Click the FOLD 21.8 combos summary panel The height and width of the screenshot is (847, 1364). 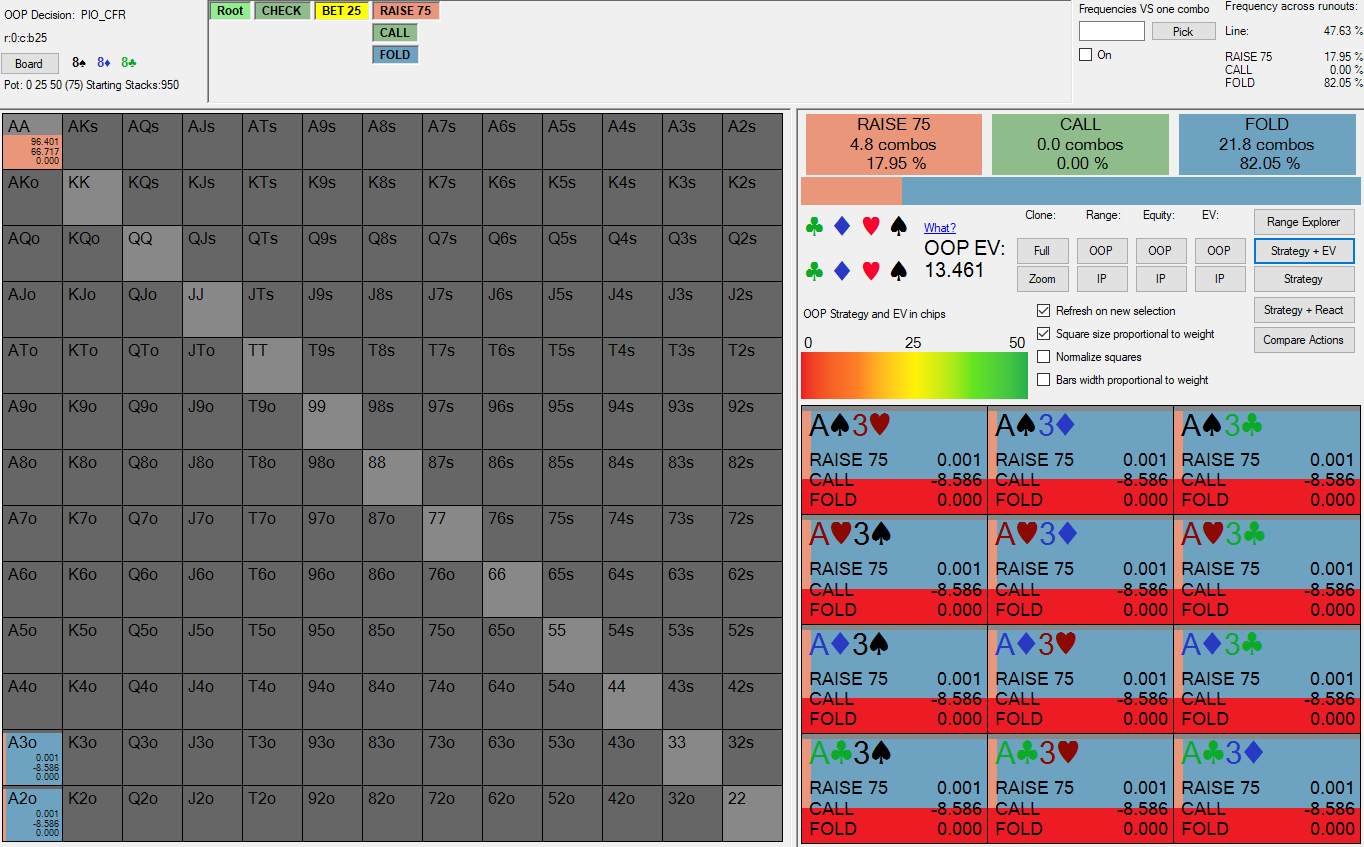(1267, 144)
